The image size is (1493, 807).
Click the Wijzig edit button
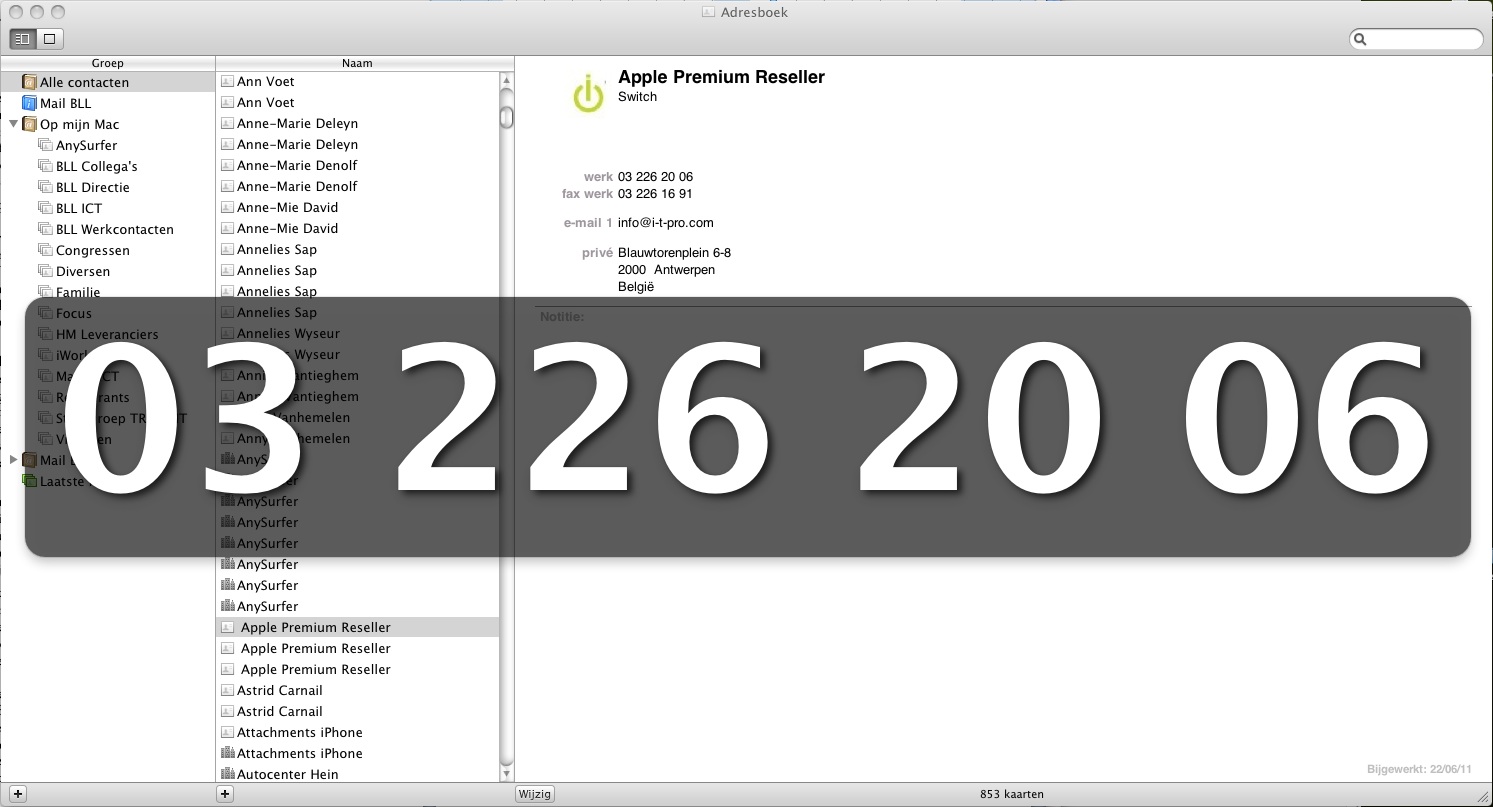(x=534, y=794)
